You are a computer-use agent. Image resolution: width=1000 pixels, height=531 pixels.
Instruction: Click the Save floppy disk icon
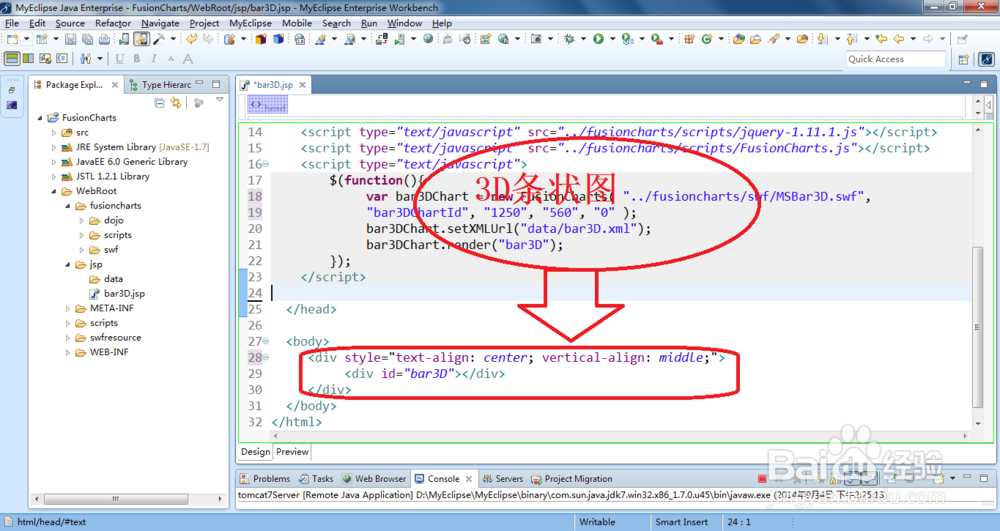coord(70,40)
